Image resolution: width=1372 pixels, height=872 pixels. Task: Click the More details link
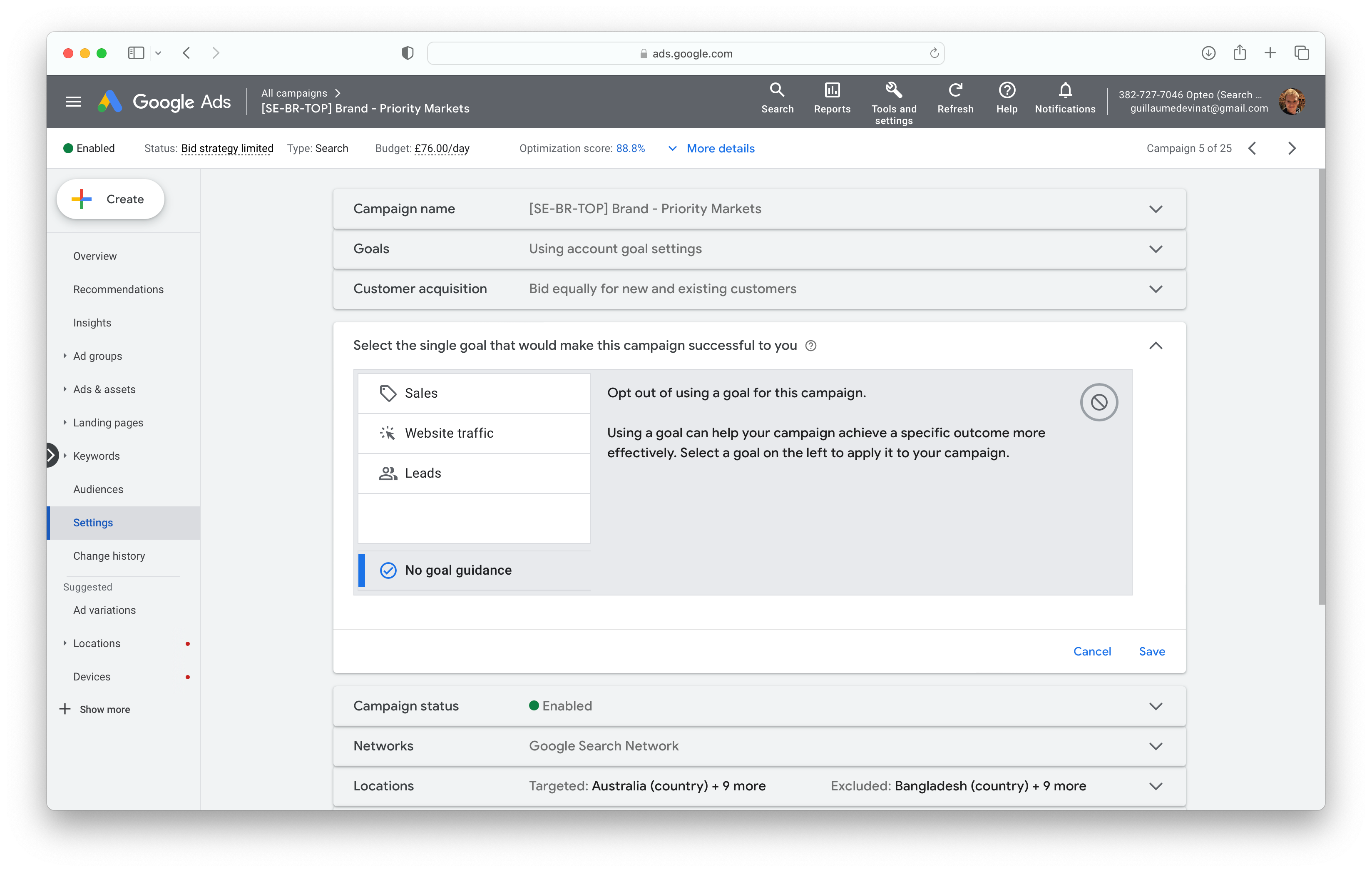tap(720, 149)
